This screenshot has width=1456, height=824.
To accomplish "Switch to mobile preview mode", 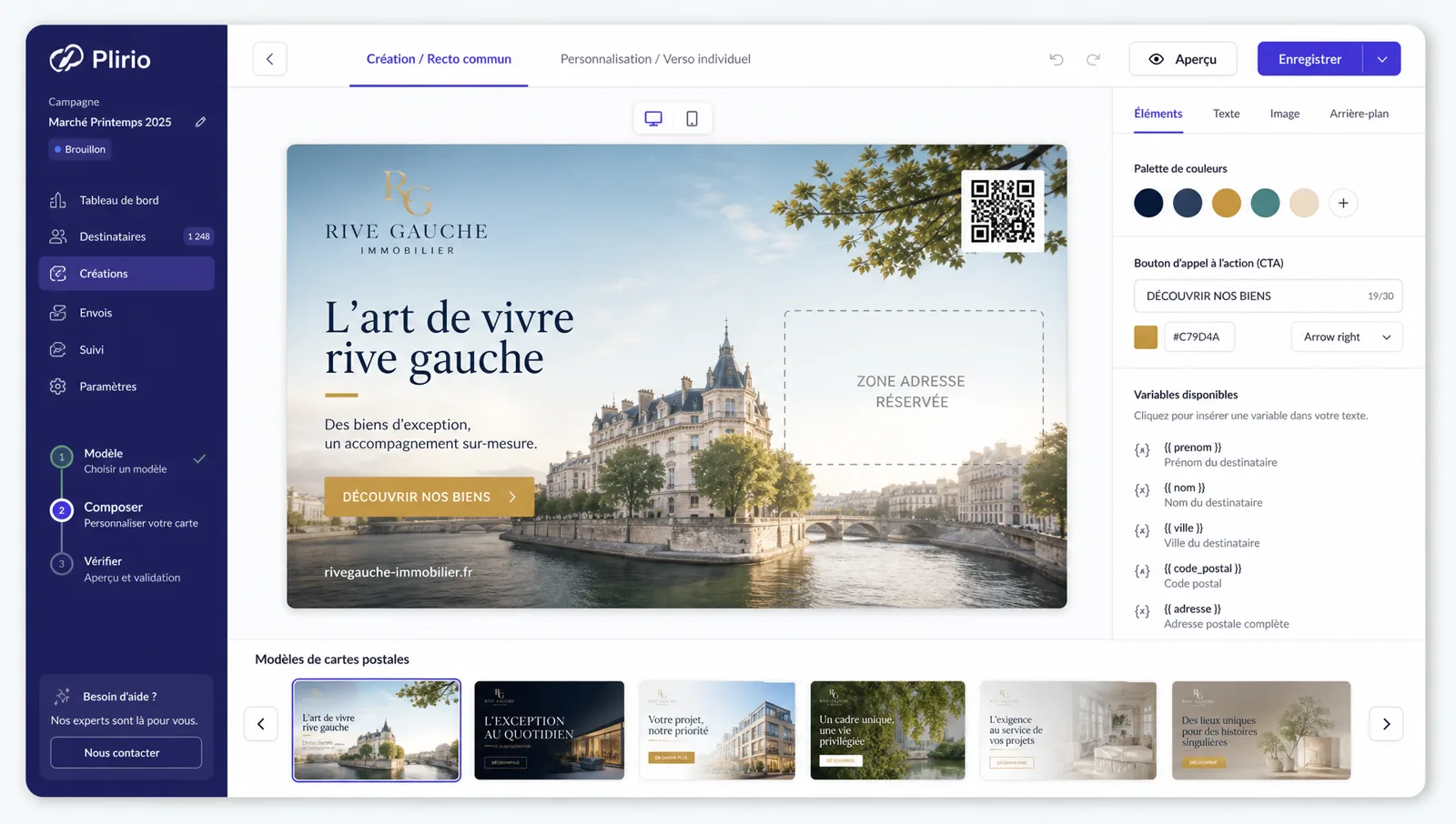I will pos(692,118).
